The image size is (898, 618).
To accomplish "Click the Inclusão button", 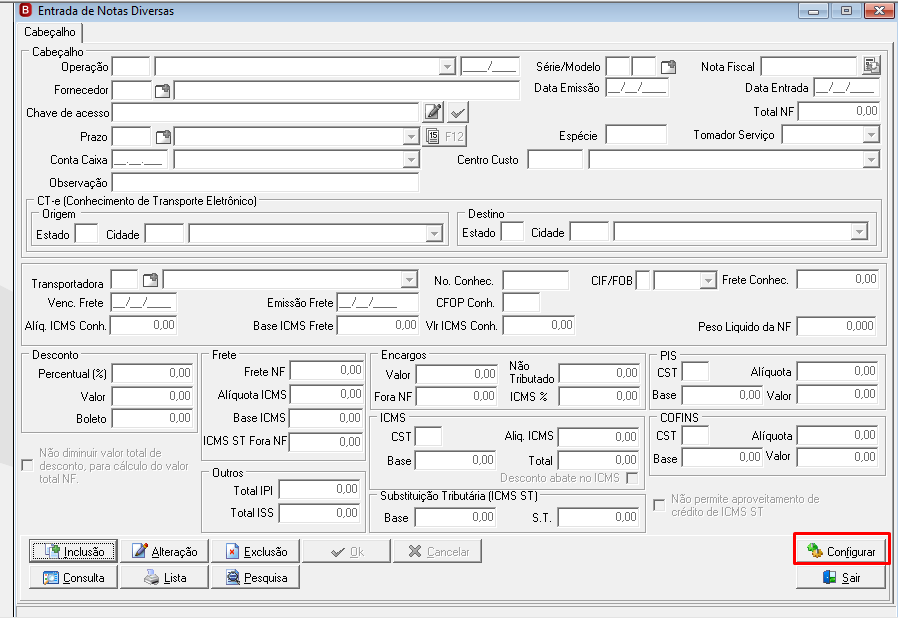I will [73, 551].
